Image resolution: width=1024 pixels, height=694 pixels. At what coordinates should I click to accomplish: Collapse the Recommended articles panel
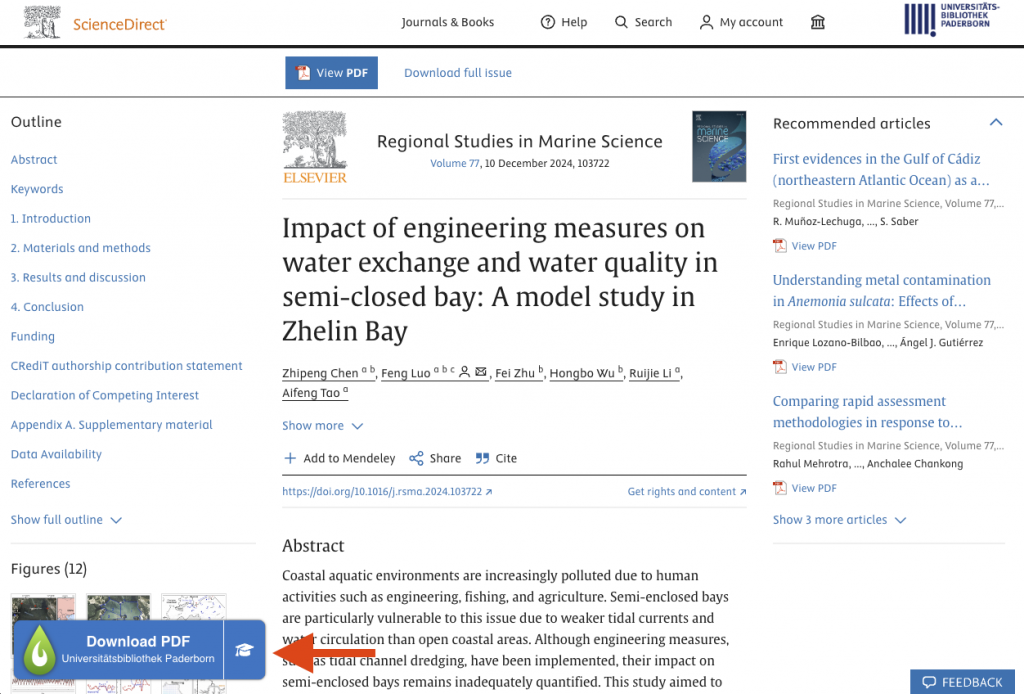996,122
